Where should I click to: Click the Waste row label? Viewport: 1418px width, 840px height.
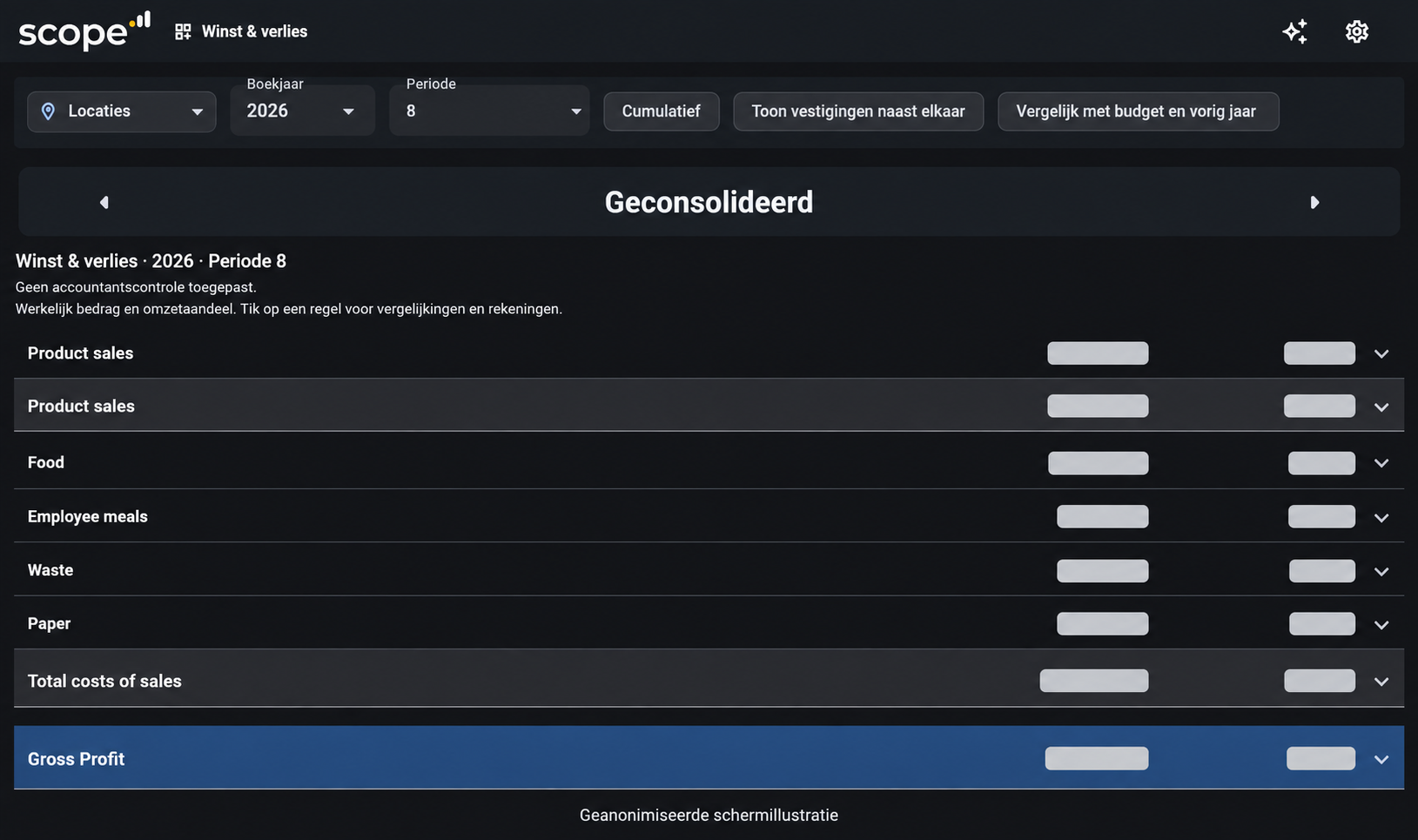(50, 570)
